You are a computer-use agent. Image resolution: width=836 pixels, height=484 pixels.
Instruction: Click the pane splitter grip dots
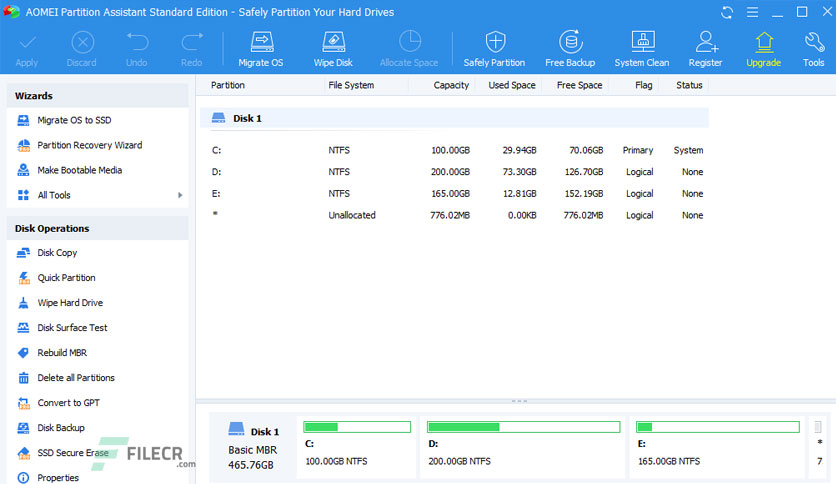click(x=519, y=401)
